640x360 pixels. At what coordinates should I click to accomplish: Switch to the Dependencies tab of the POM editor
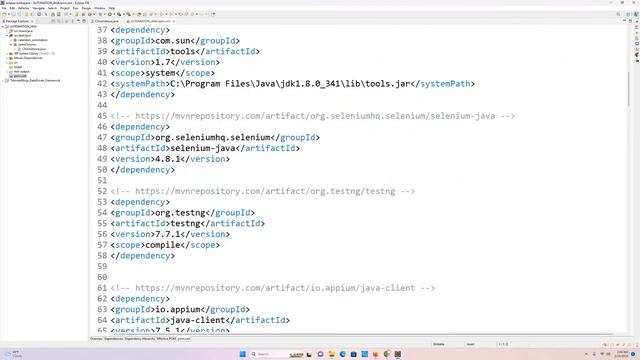click(x=113, y=339)
